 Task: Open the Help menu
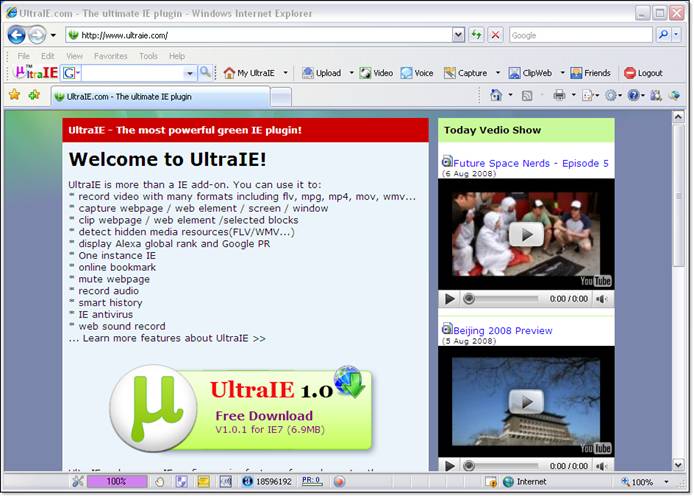(177, 56)
